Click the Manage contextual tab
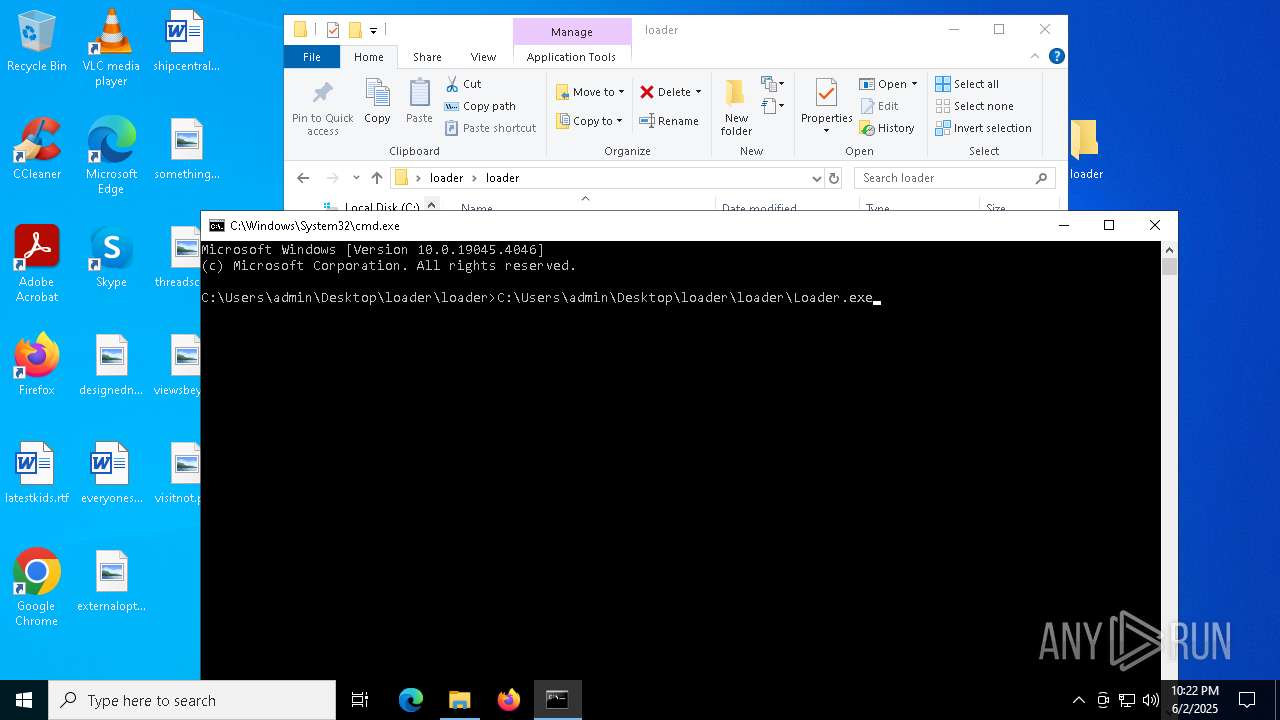Viewport: 1280px width, 720px height. click(572, 31)
